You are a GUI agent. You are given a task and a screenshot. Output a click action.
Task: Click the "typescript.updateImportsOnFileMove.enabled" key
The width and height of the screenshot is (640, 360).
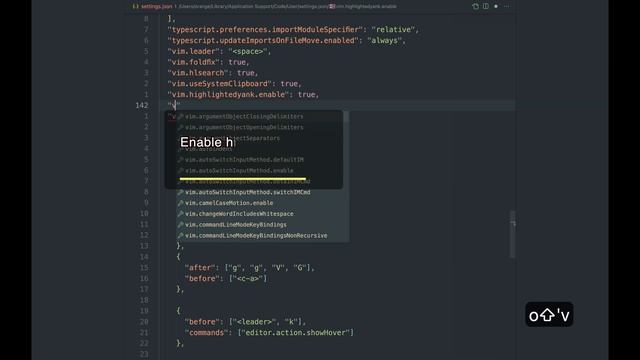[263, 40]
